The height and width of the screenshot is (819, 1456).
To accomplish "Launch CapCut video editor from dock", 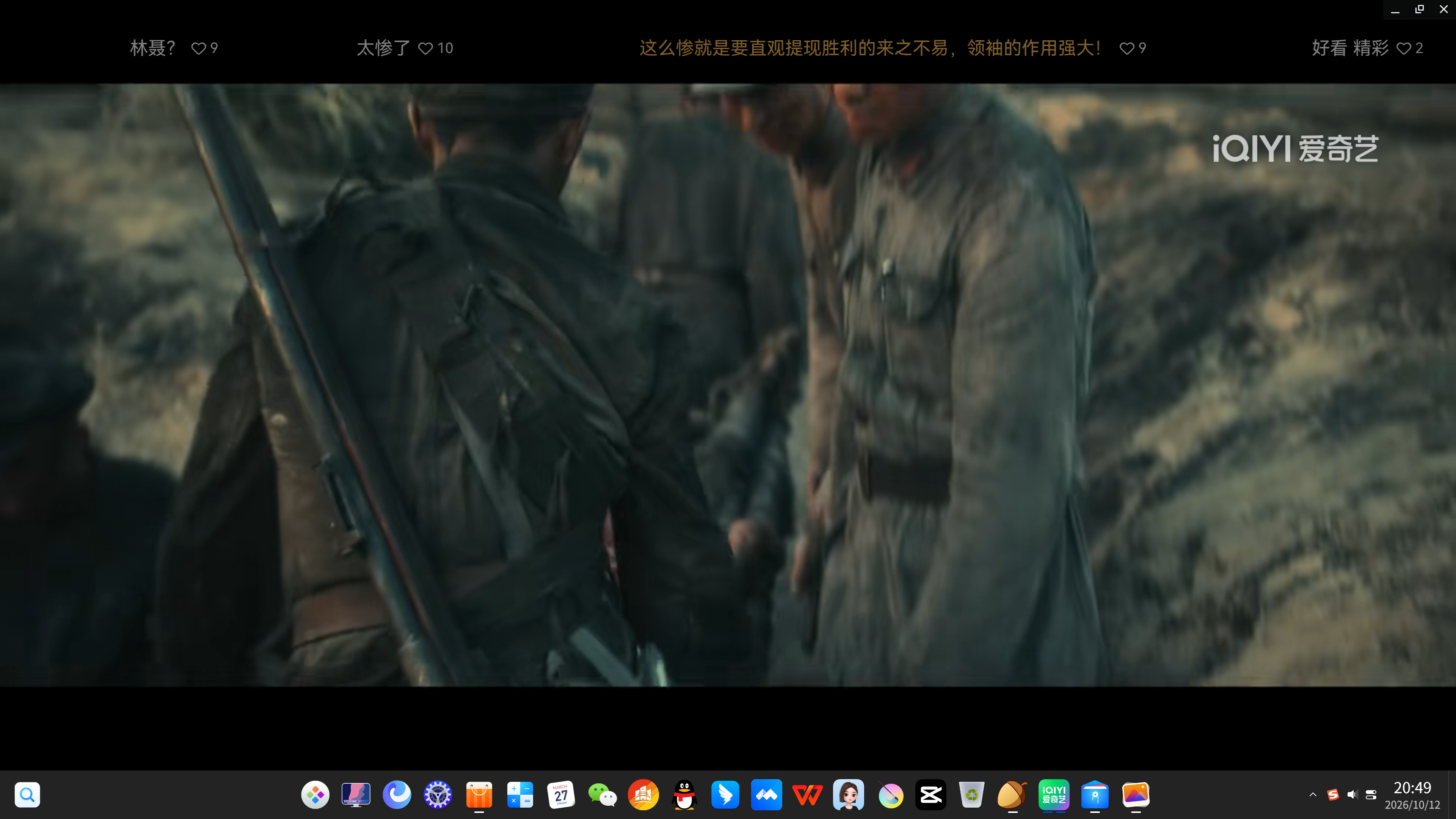I will pyautogui.click(x=930, y=795).
